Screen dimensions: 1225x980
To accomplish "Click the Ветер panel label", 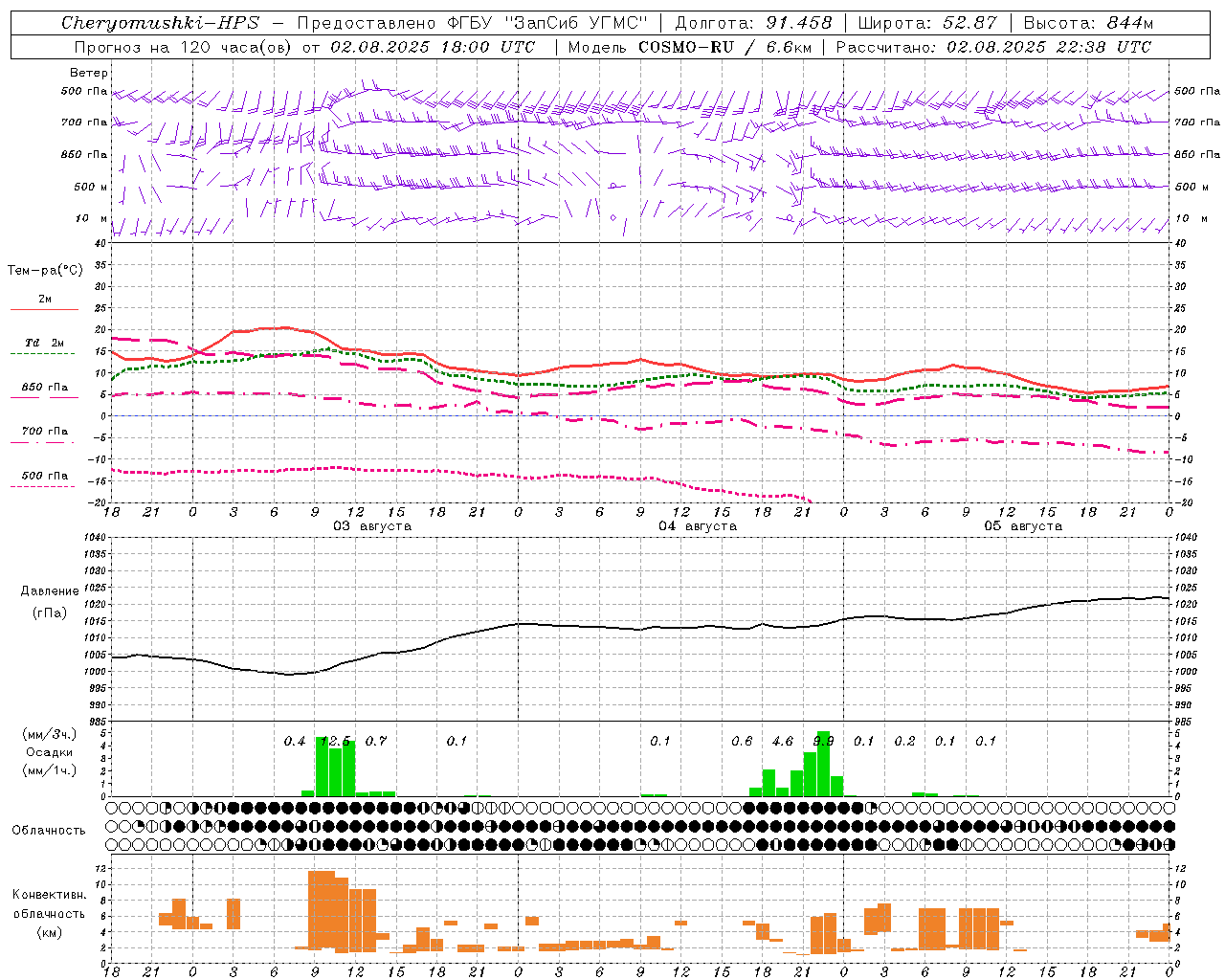I will (88, 73).
